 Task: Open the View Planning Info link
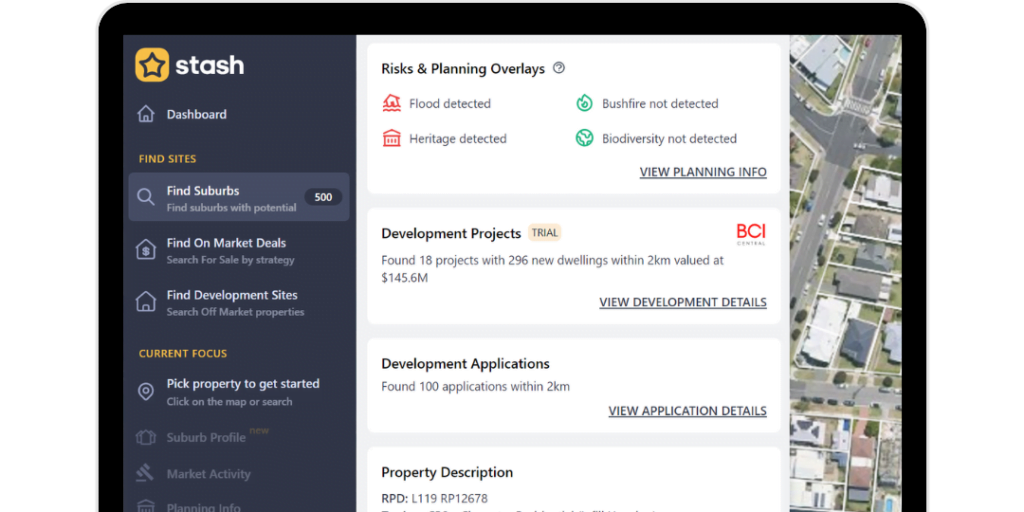pos(703,172)
